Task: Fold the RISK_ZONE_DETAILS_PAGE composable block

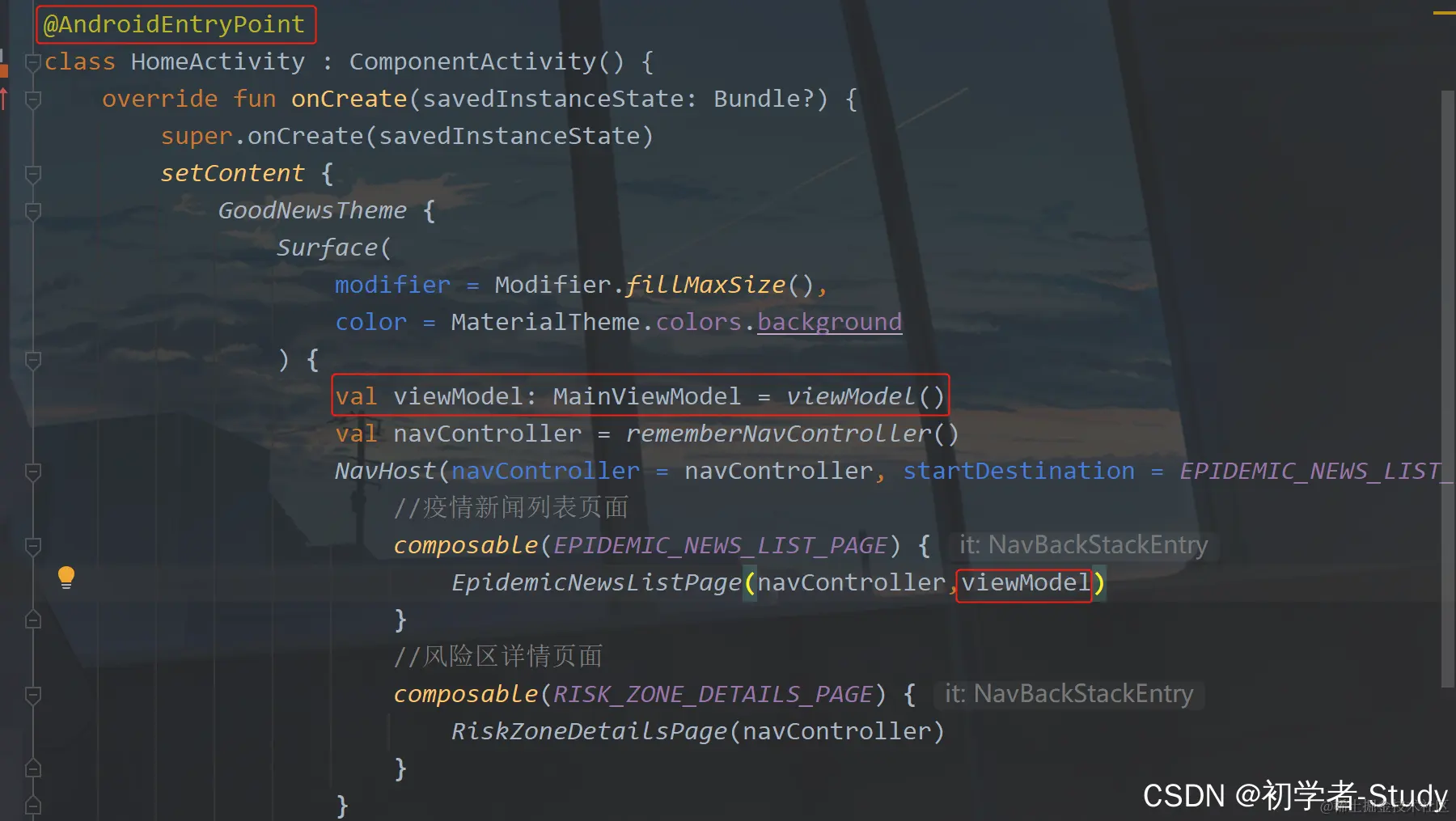Action: (33, 695)
